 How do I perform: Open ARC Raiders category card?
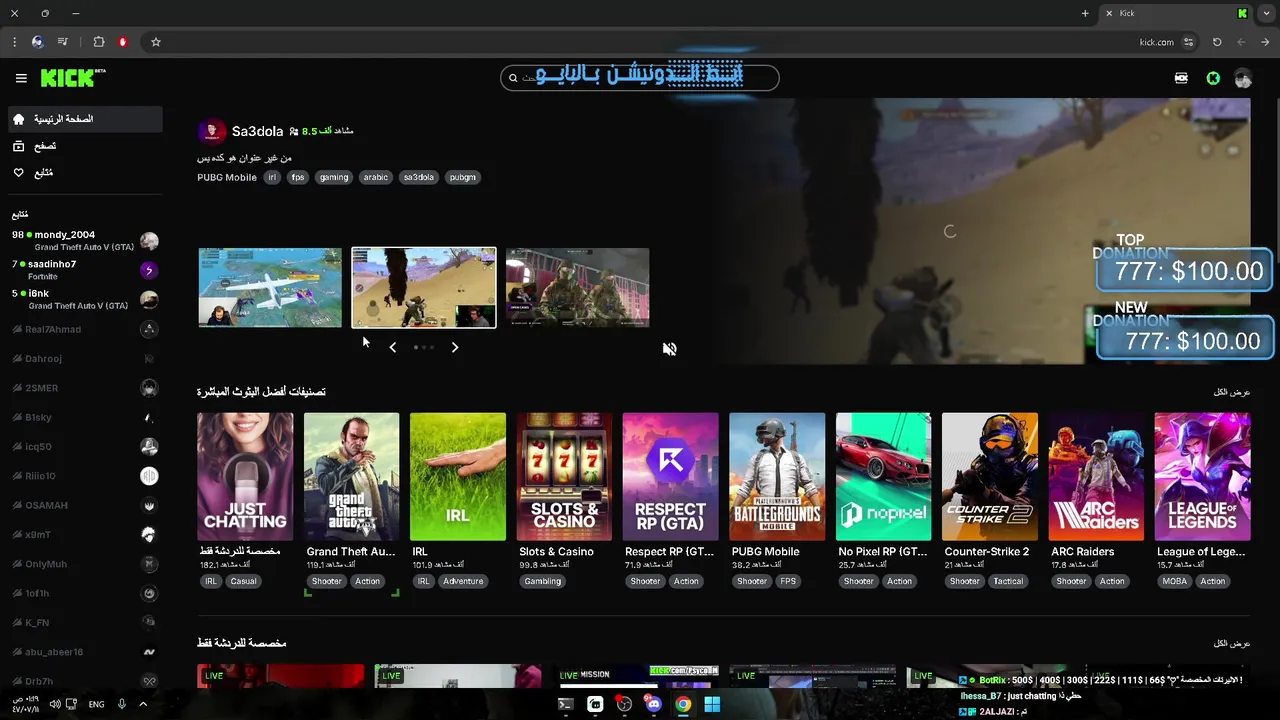coord(1096,477)
